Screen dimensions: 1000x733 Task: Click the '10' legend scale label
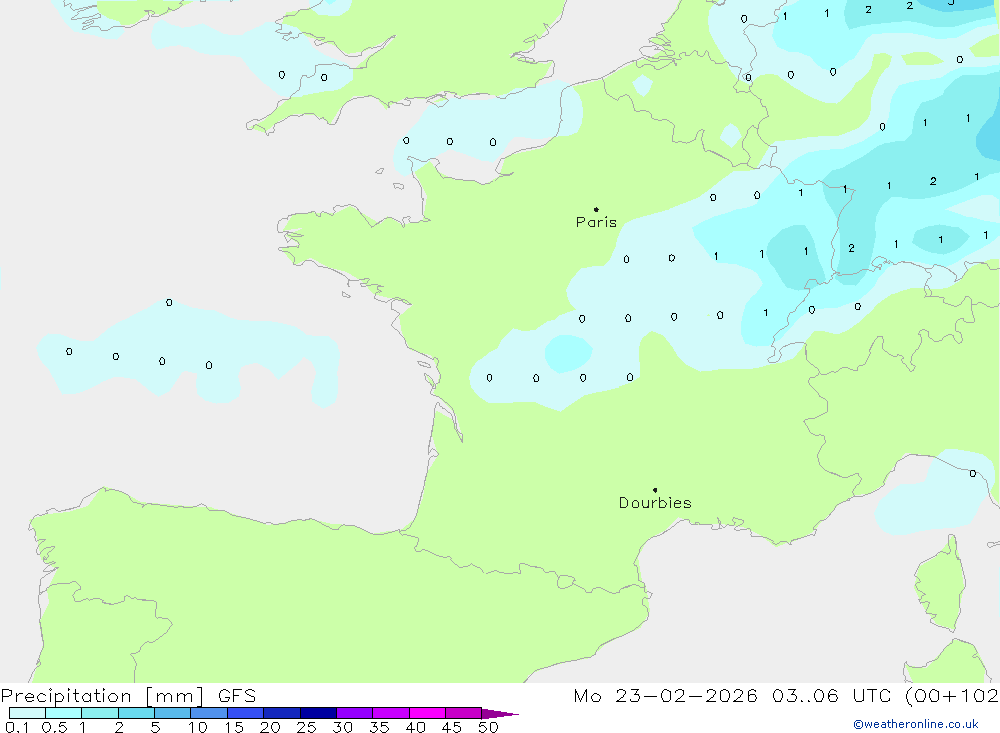click(x=198, y=727)
